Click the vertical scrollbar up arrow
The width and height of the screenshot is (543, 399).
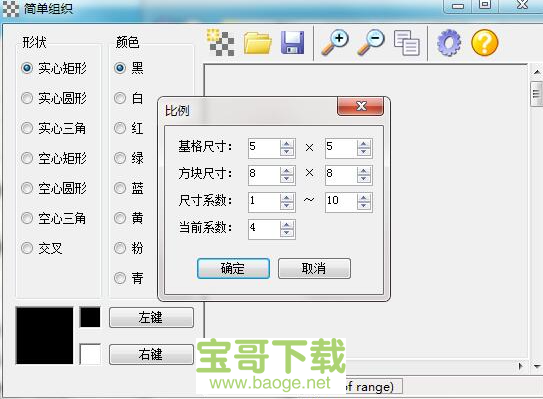pos(536,72)
